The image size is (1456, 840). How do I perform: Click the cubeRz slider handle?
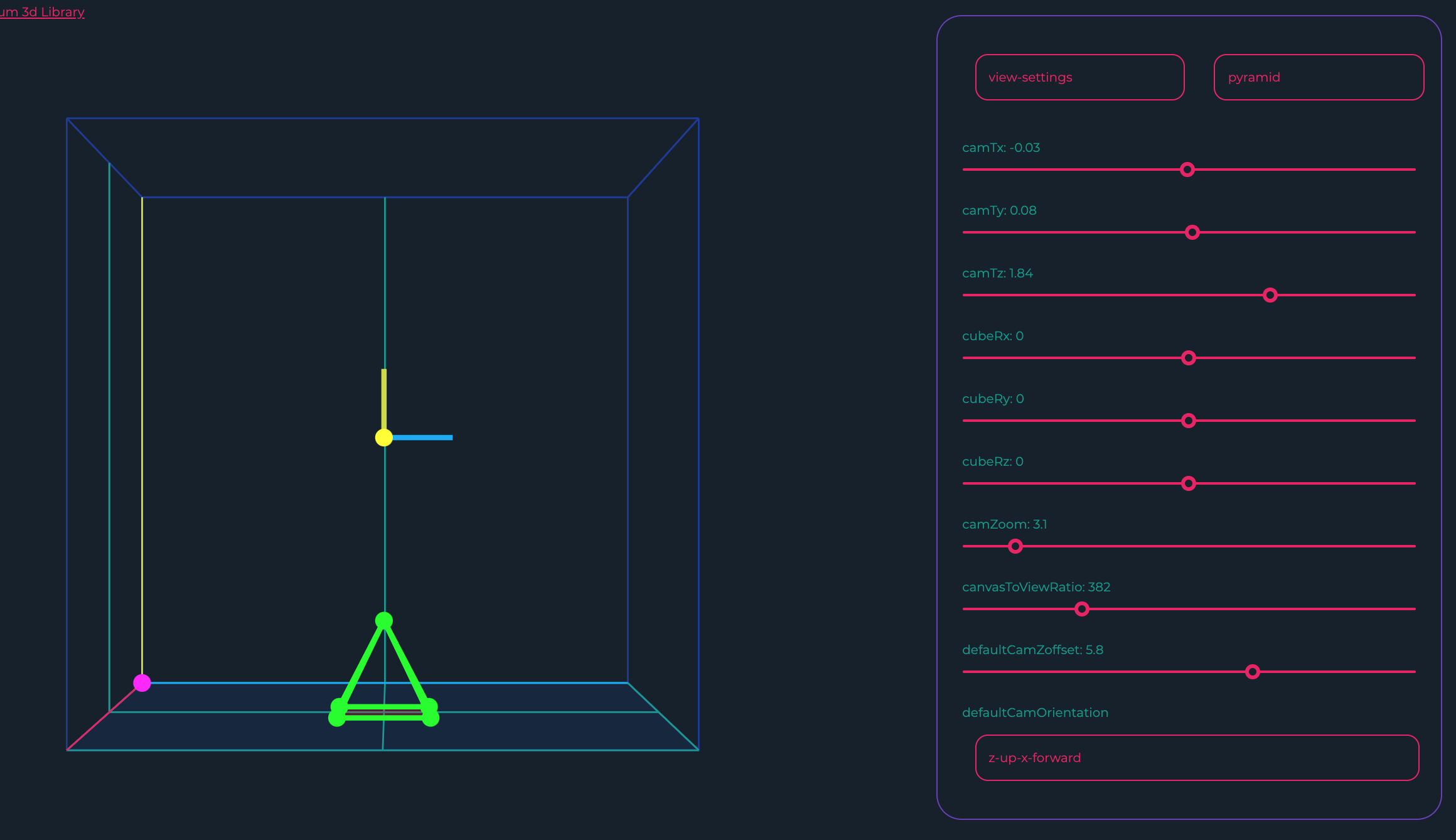(x=1188, y=483)
